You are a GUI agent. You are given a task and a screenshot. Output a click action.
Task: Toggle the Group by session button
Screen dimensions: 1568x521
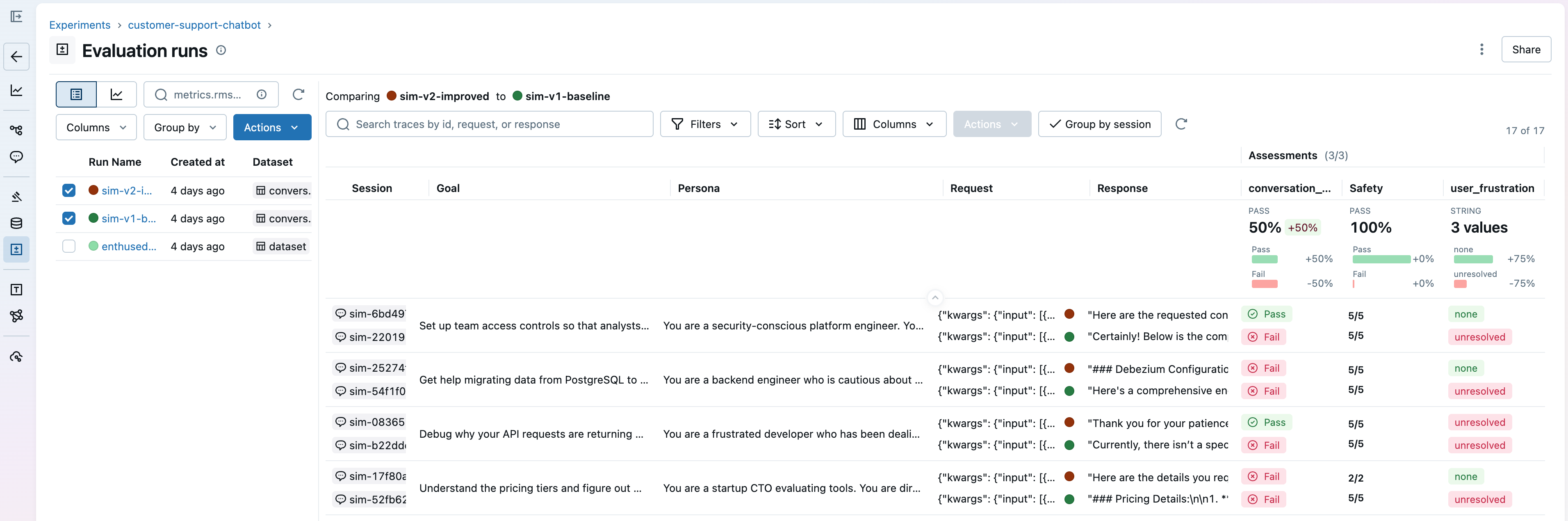click(x=1099, y=124)
